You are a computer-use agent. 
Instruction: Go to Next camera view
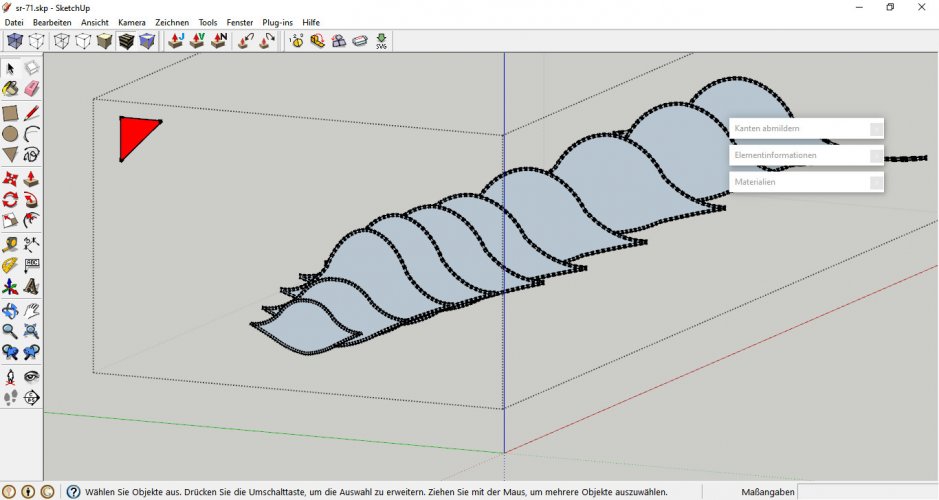(x=31, y=352)
